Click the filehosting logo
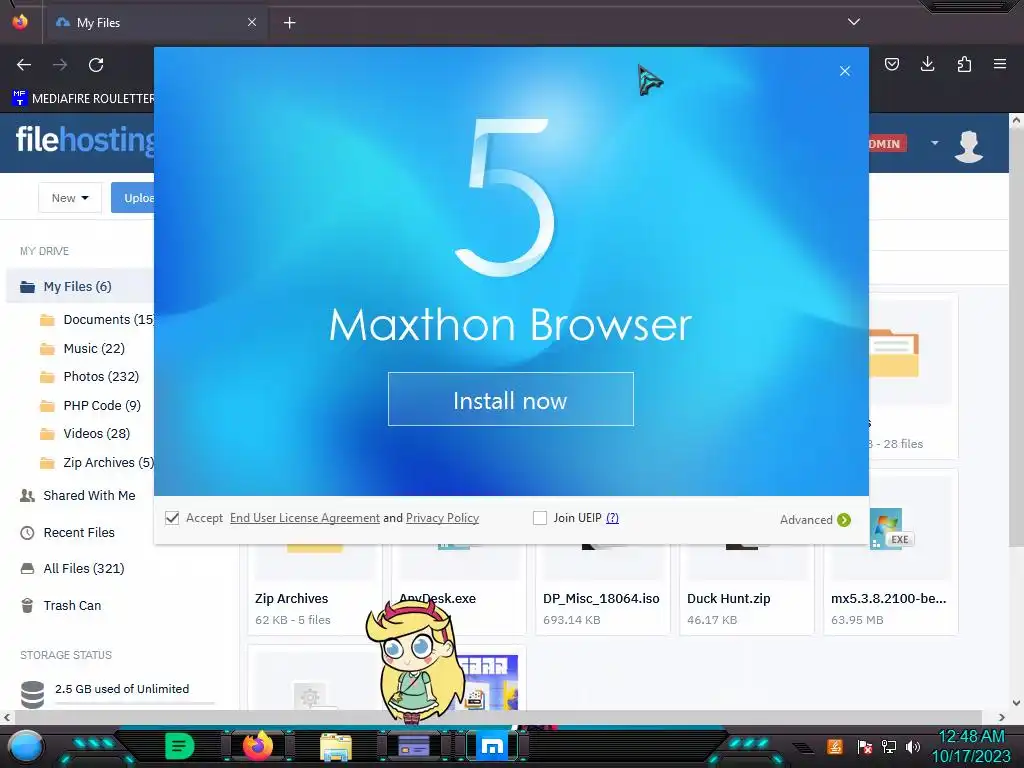Viewport: 1024px width, 768px height. 85,139
